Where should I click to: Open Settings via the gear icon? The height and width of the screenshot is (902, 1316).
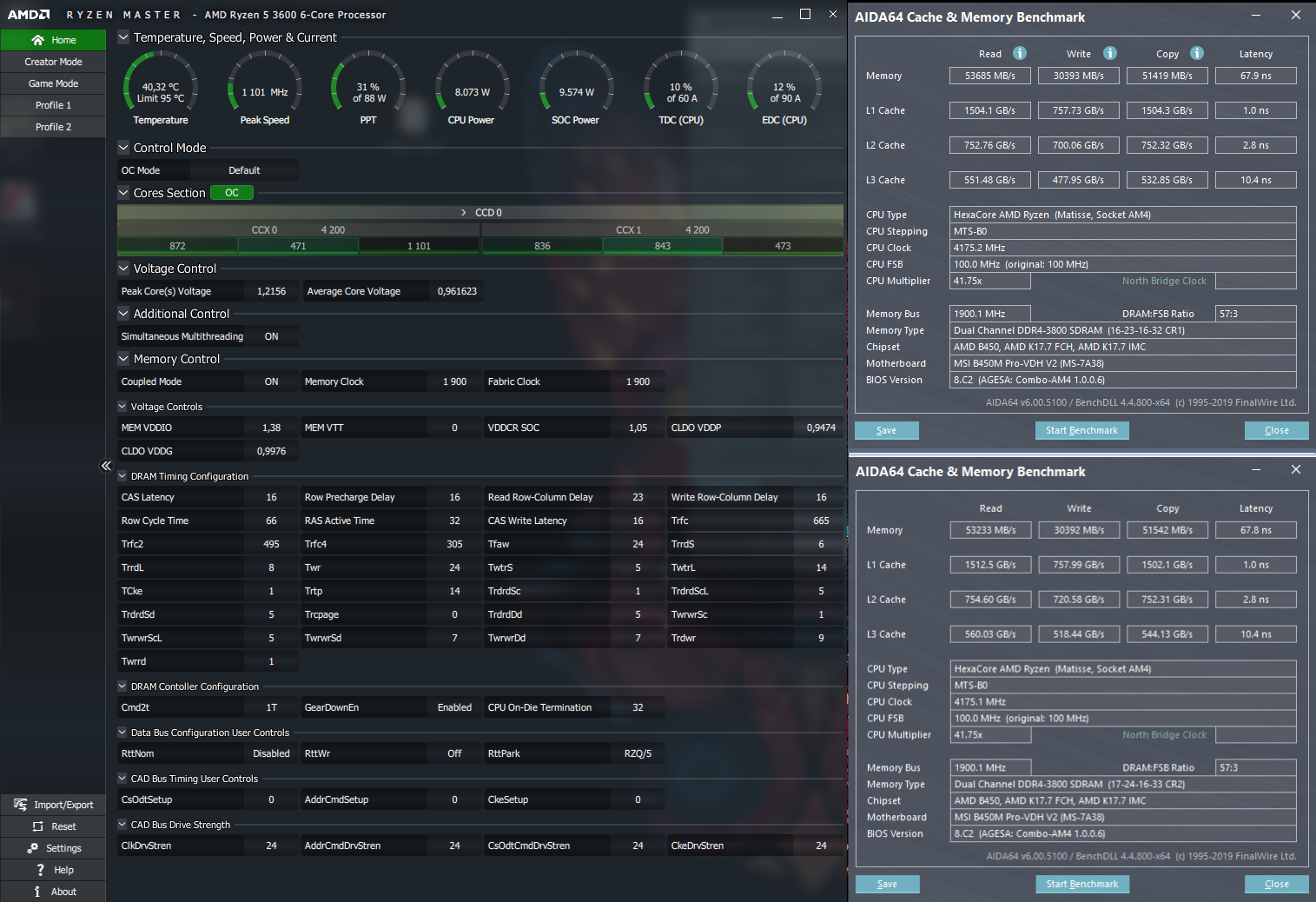pos(33,848)
